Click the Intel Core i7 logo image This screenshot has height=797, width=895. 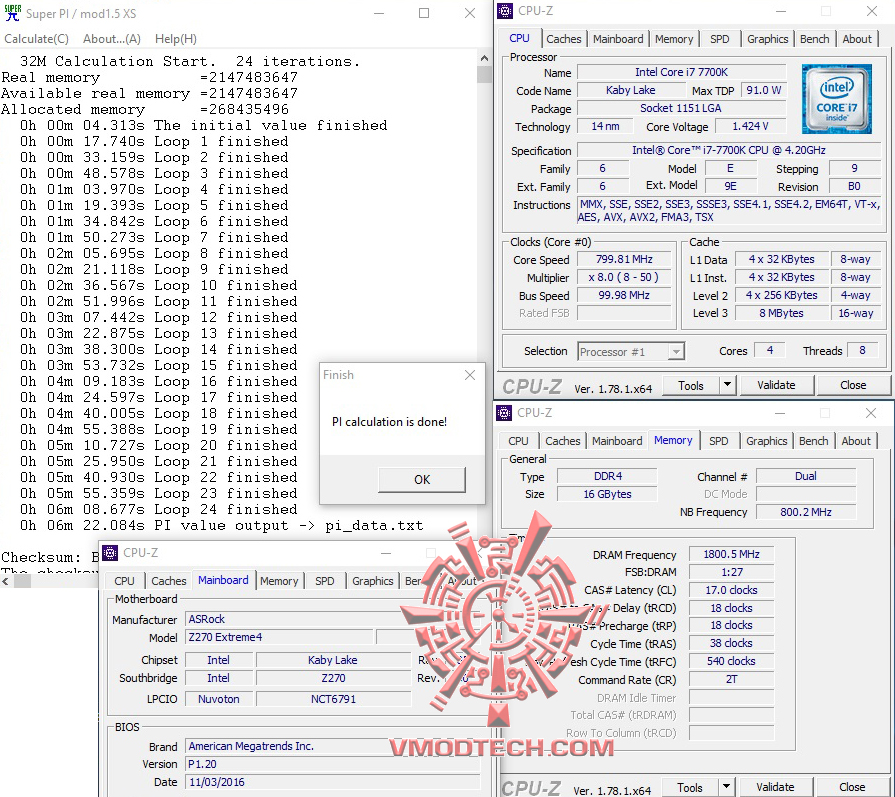(838, 98)
